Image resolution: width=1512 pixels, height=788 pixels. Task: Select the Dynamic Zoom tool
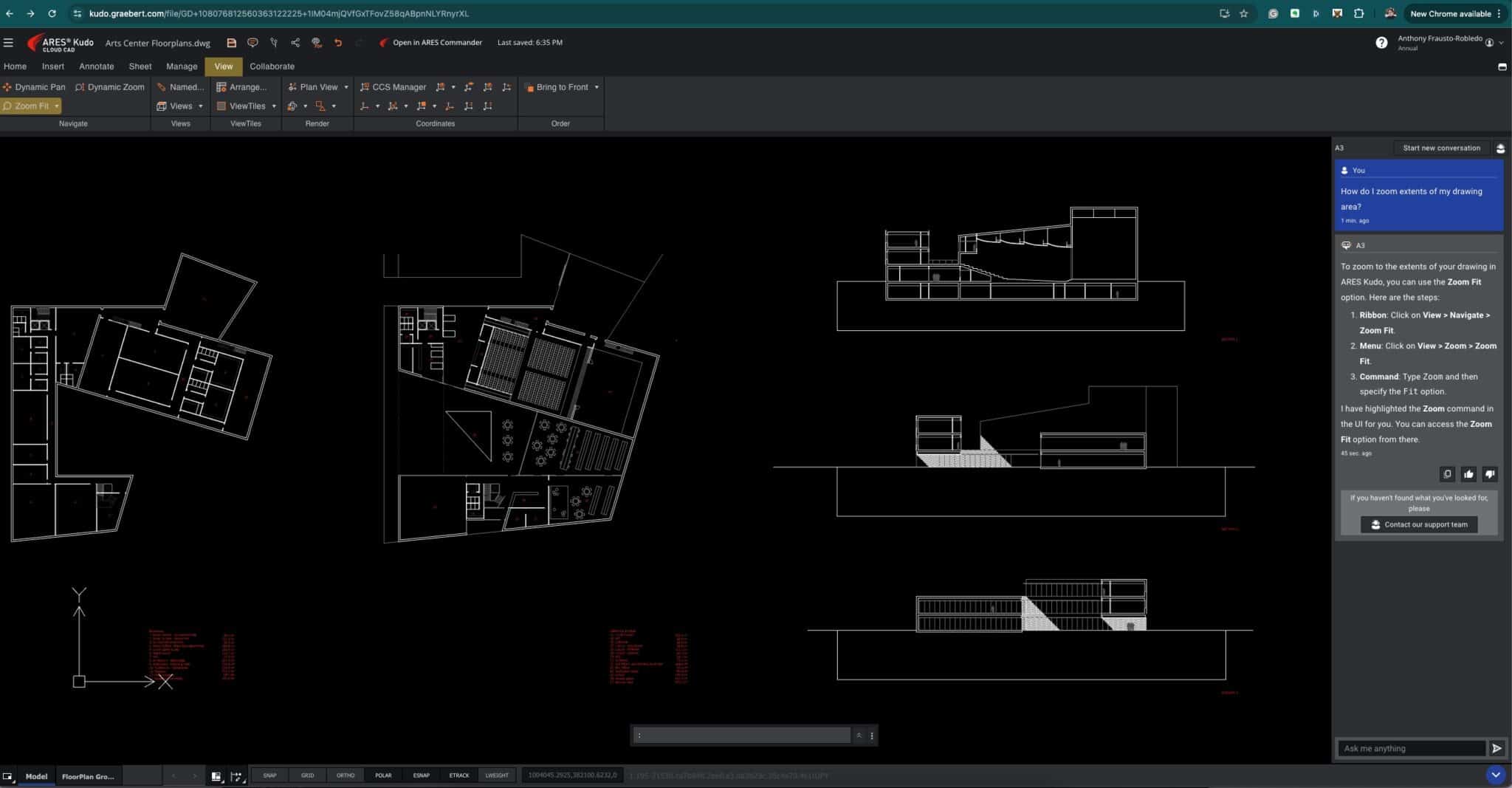(109, 86)
